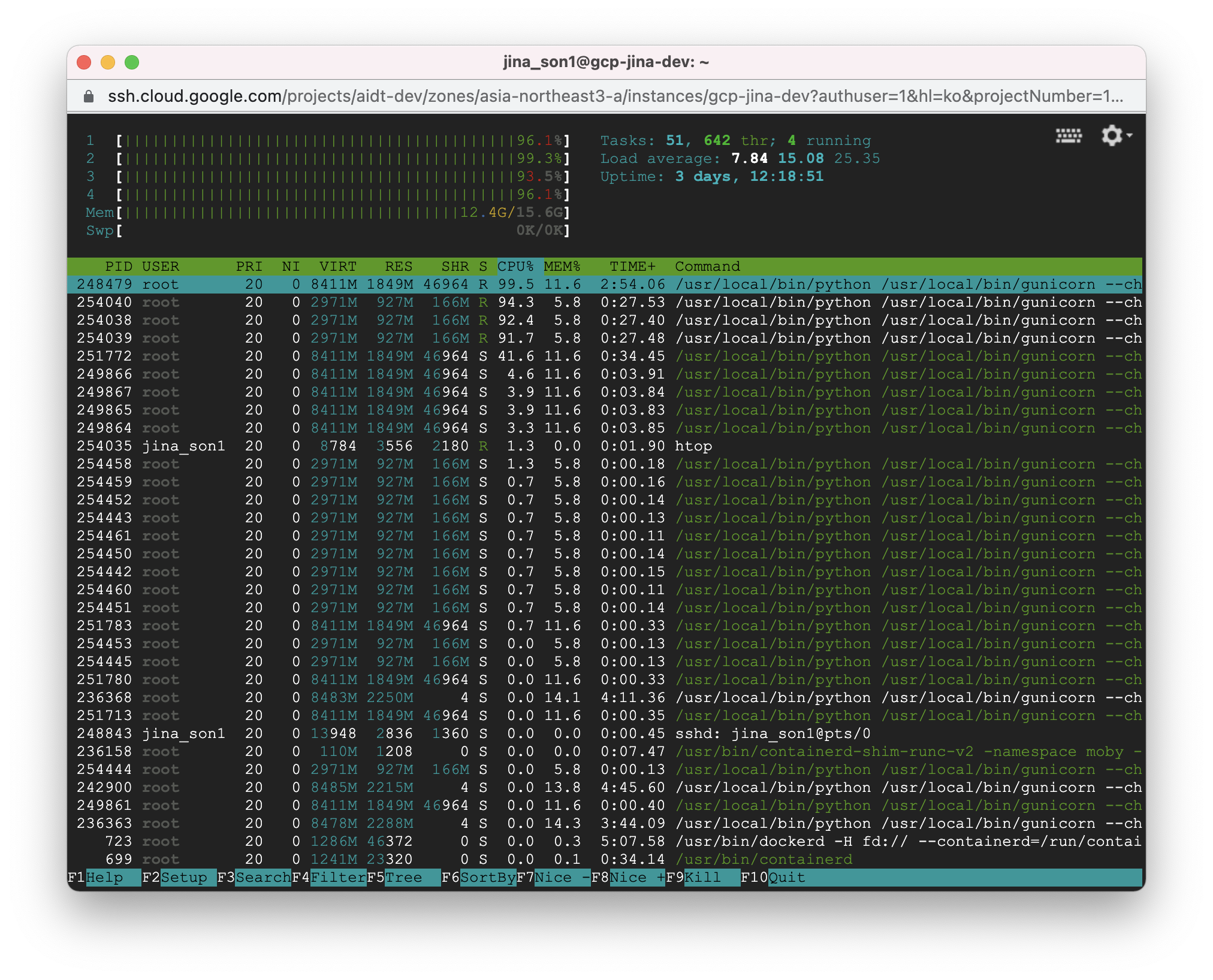1213x980 pixels.
Task: Sort by the CPU% column header
Action: [x=515, y=267]
